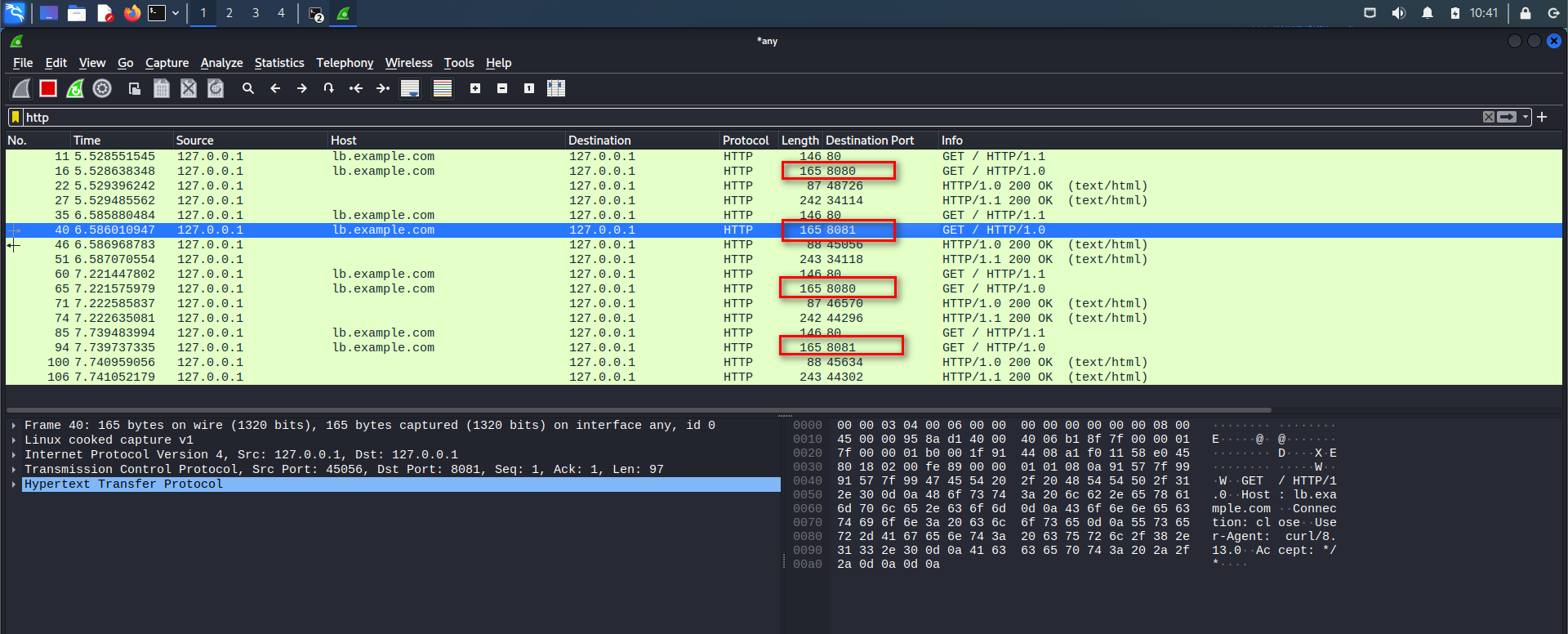Image resolution: width=1568 pixels, height=634 pixels.
Task: Sort by the Protocol column header
Action: tap(748, 141)
